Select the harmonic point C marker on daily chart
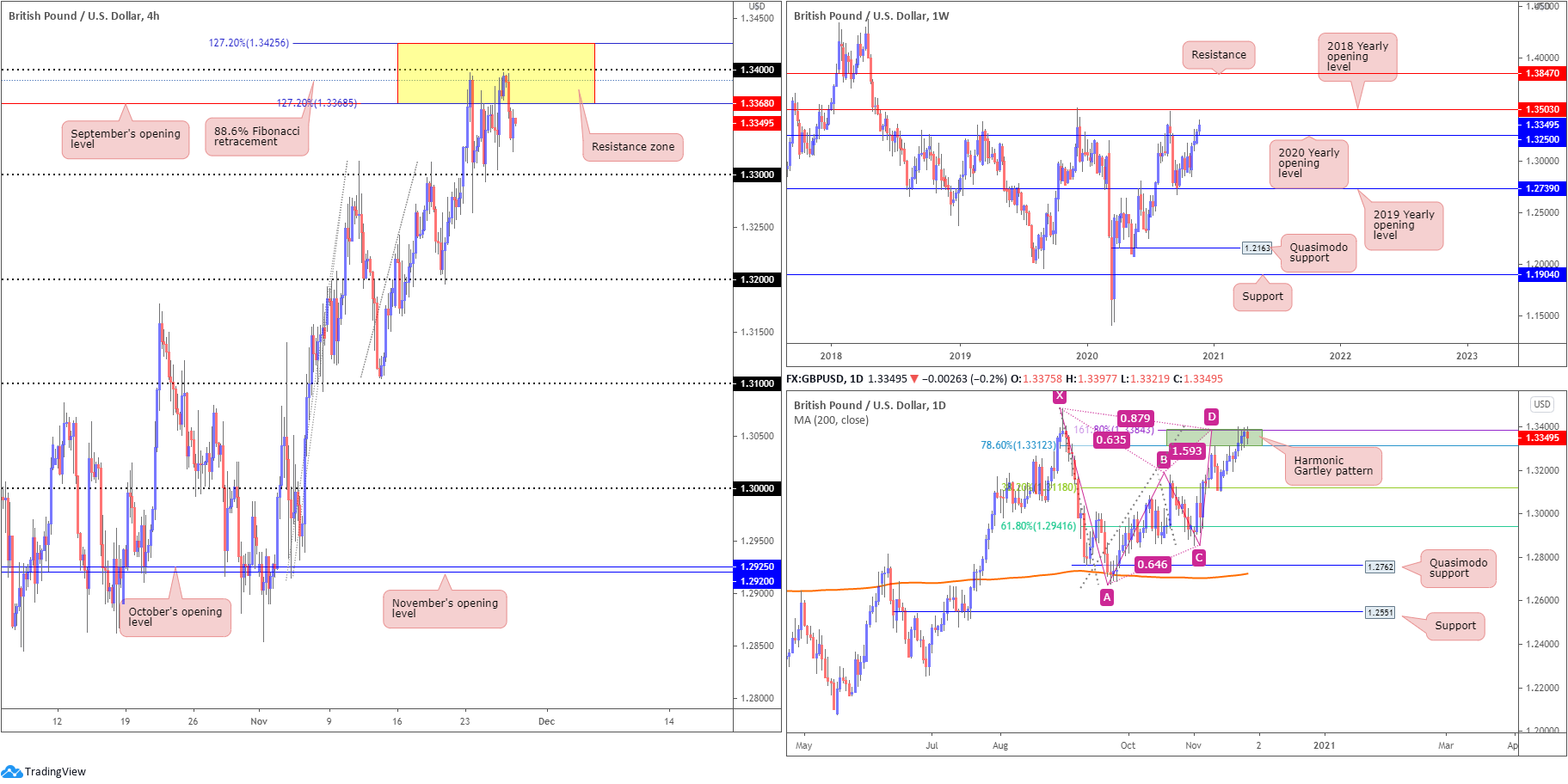The image size is (1568, 784). (1198, 558)
